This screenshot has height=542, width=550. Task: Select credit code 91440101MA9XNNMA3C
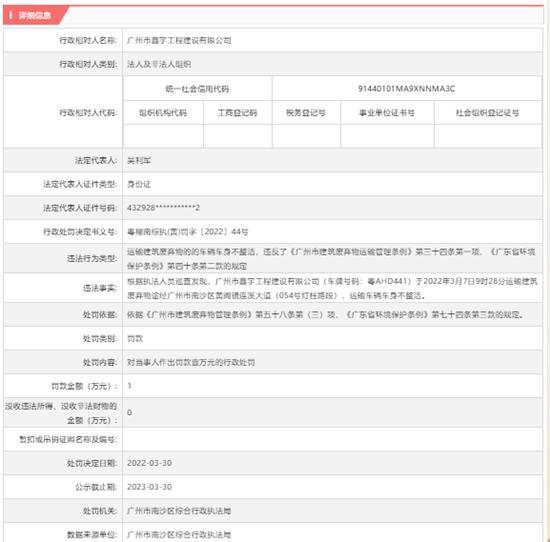click(x=406, y=89)
